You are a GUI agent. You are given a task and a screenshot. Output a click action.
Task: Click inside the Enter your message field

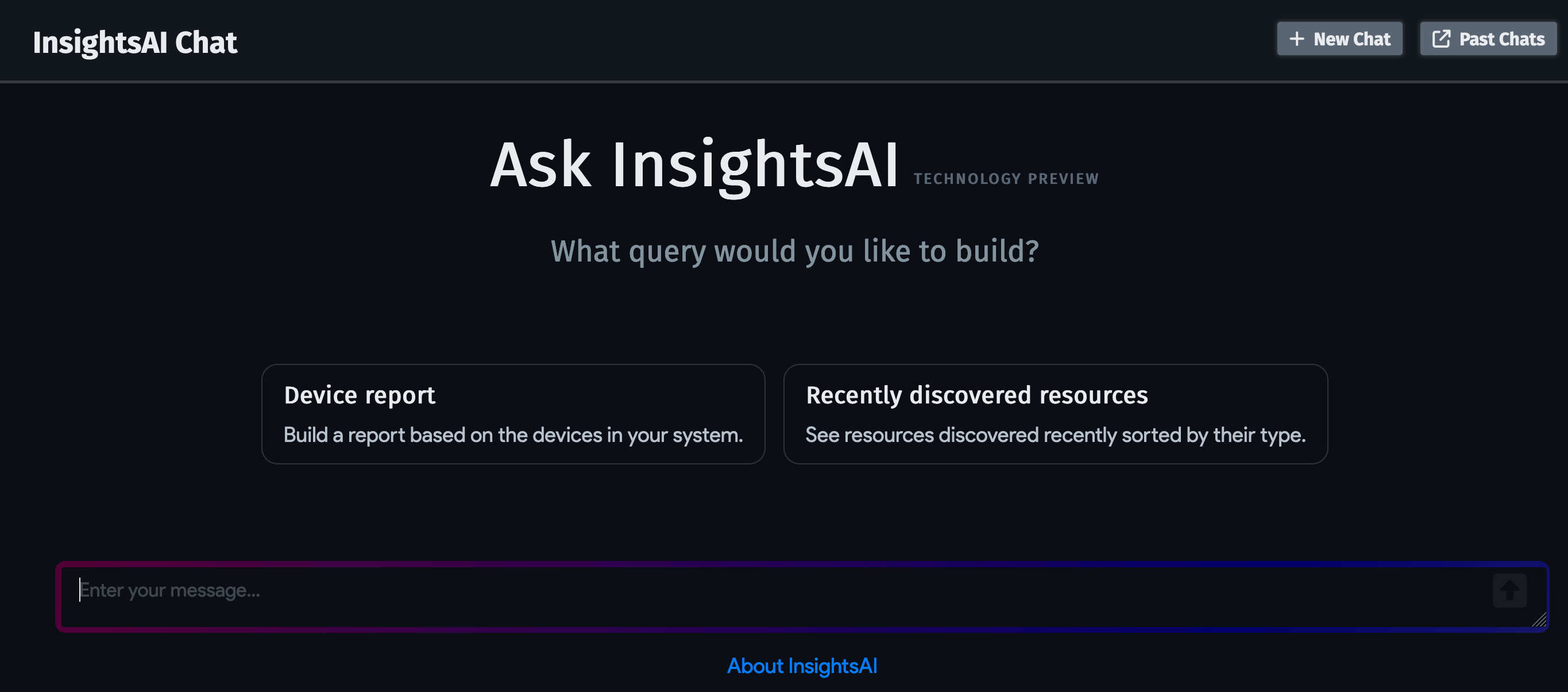(x=426, y=590)
